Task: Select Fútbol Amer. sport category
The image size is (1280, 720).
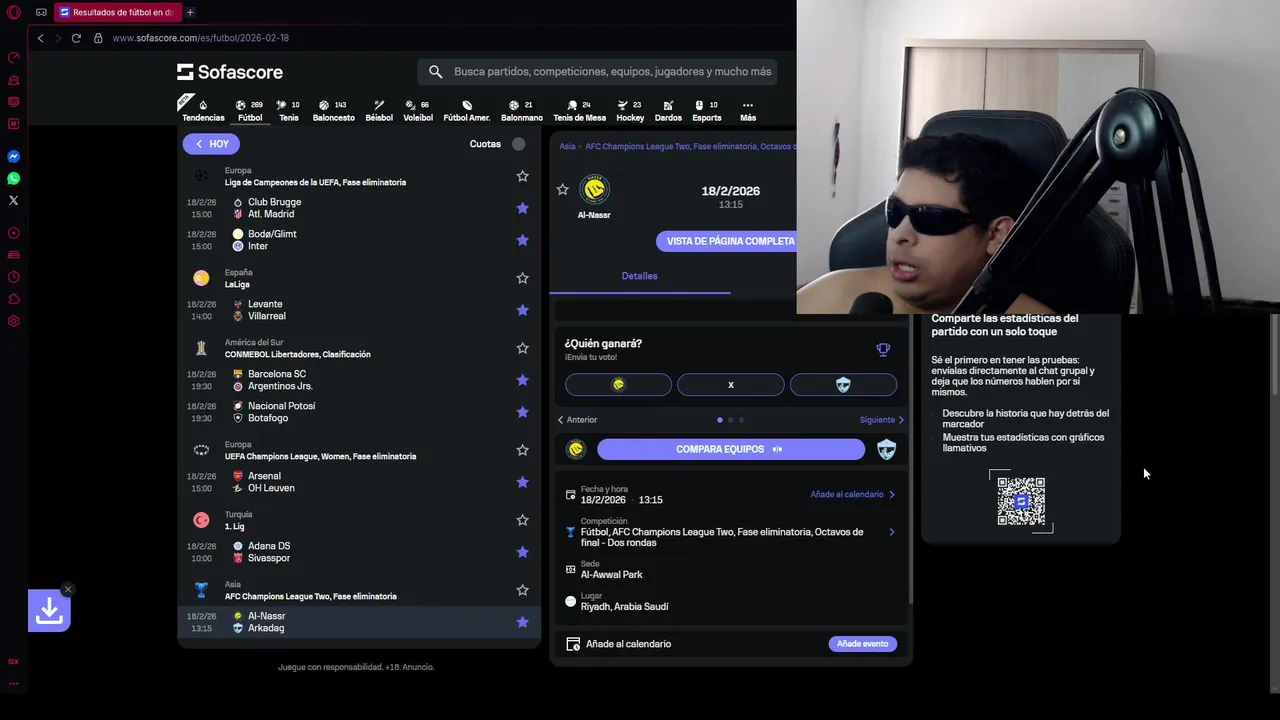Action: pyautogui.click(x=467, y=110)
